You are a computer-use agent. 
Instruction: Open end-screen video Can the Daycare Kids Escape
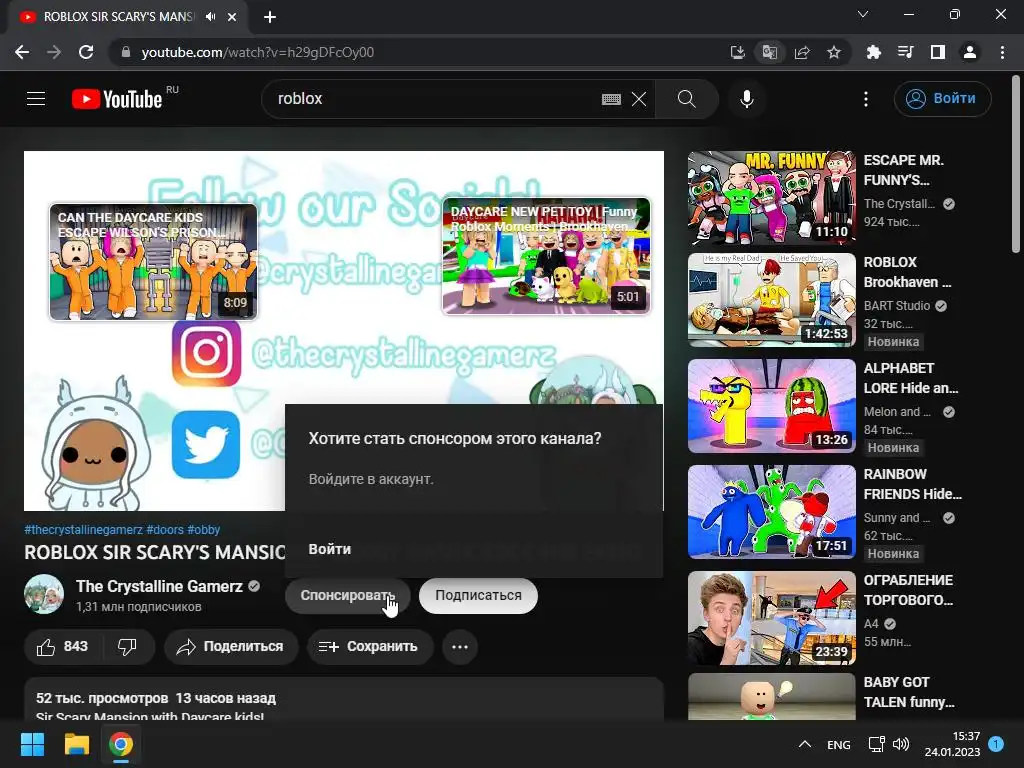pos(153,262)
